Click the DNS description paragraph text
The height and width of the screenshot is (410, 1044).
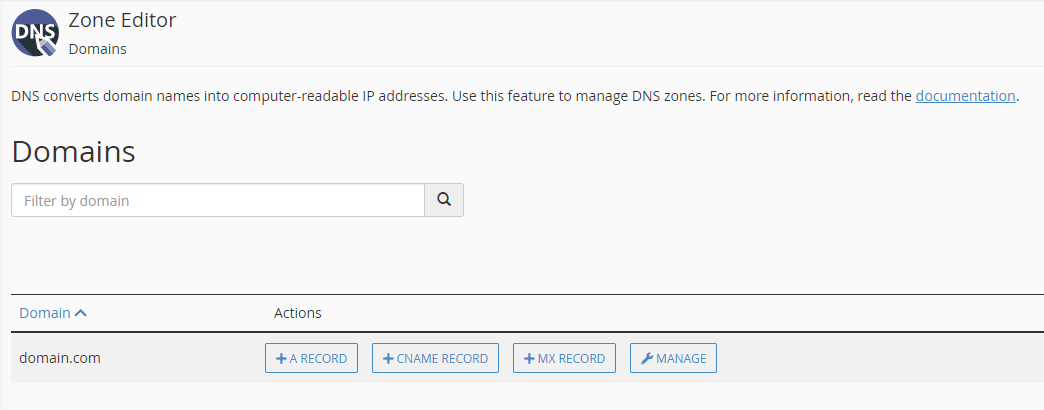click(515, 96)
